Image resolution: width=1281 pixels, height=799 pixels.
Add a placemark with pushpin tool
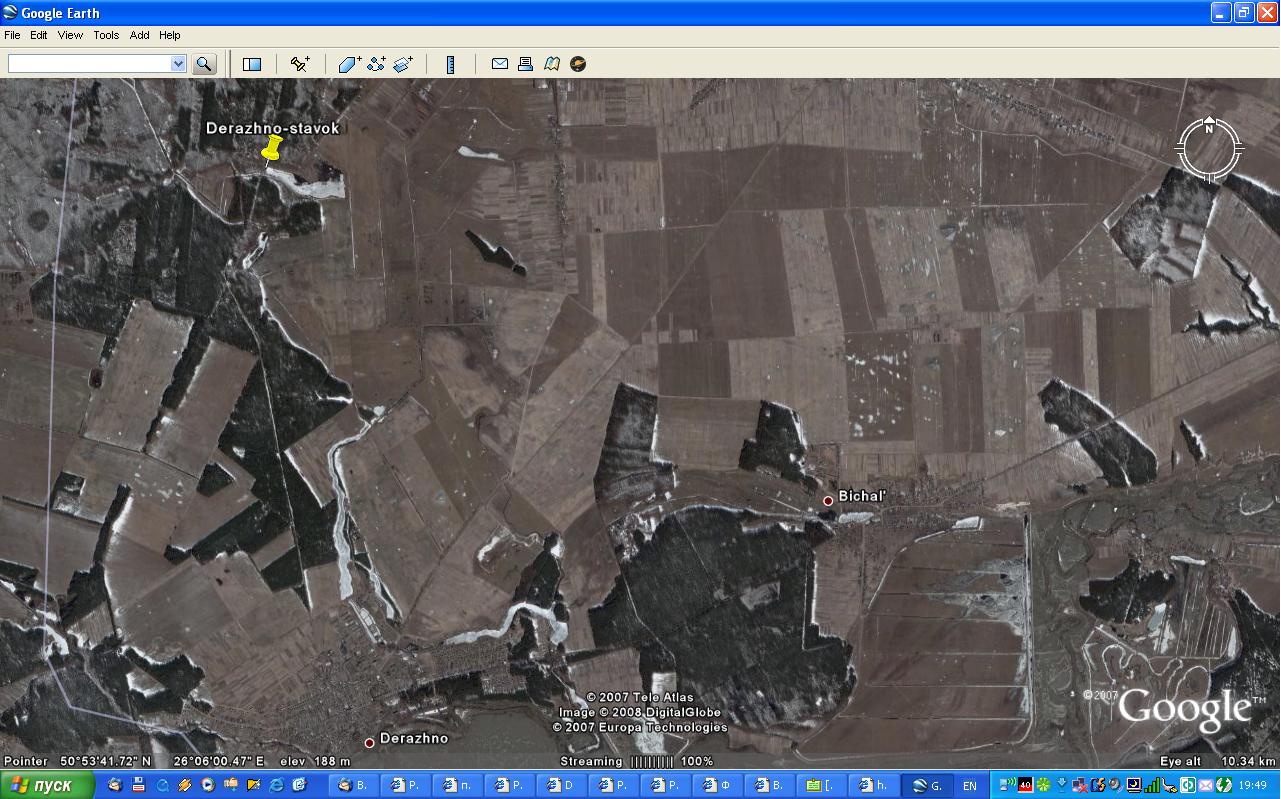point(300,64)
